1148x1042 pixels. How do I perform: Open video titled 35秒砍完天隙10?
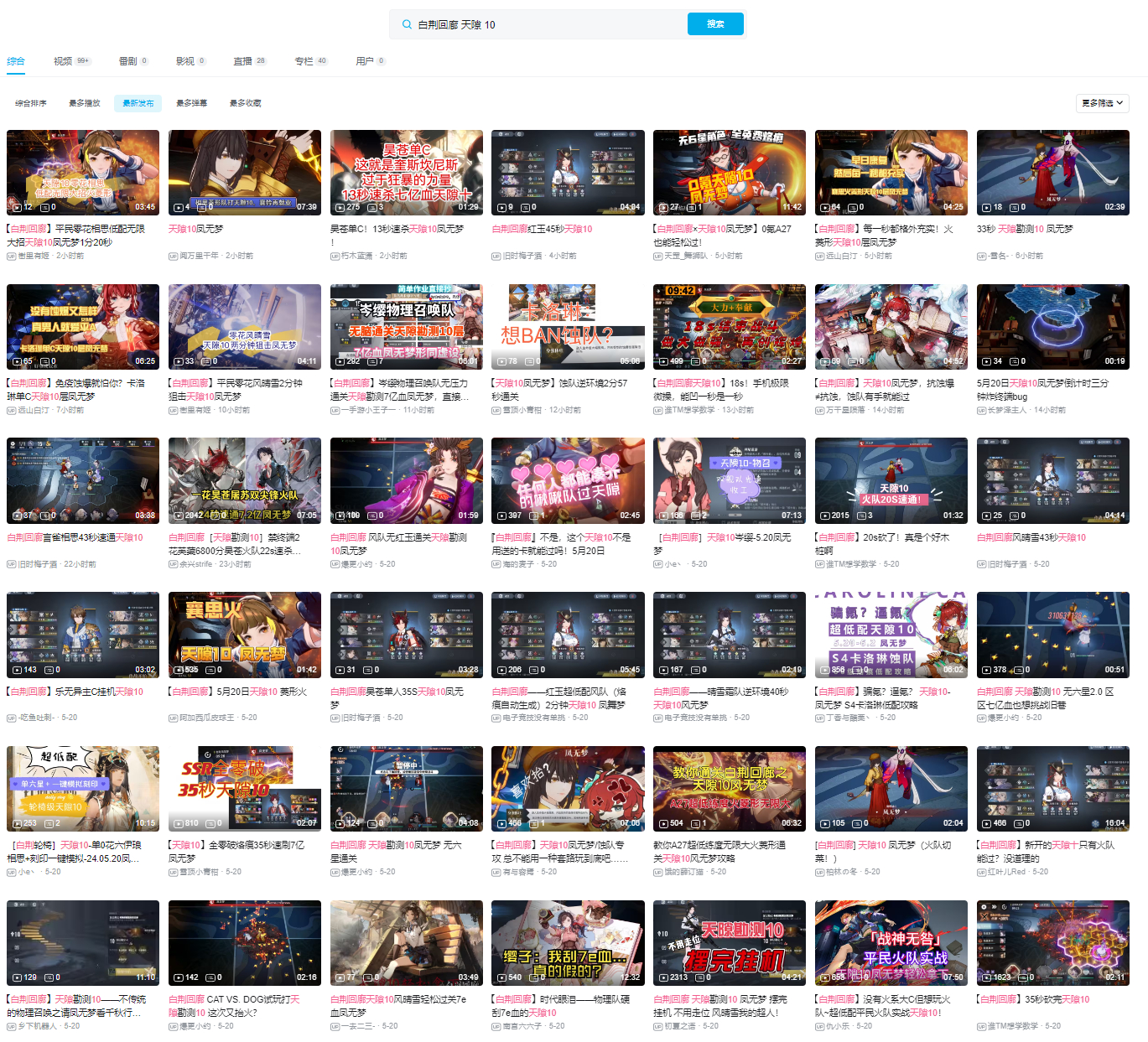tap(1033, 999)
